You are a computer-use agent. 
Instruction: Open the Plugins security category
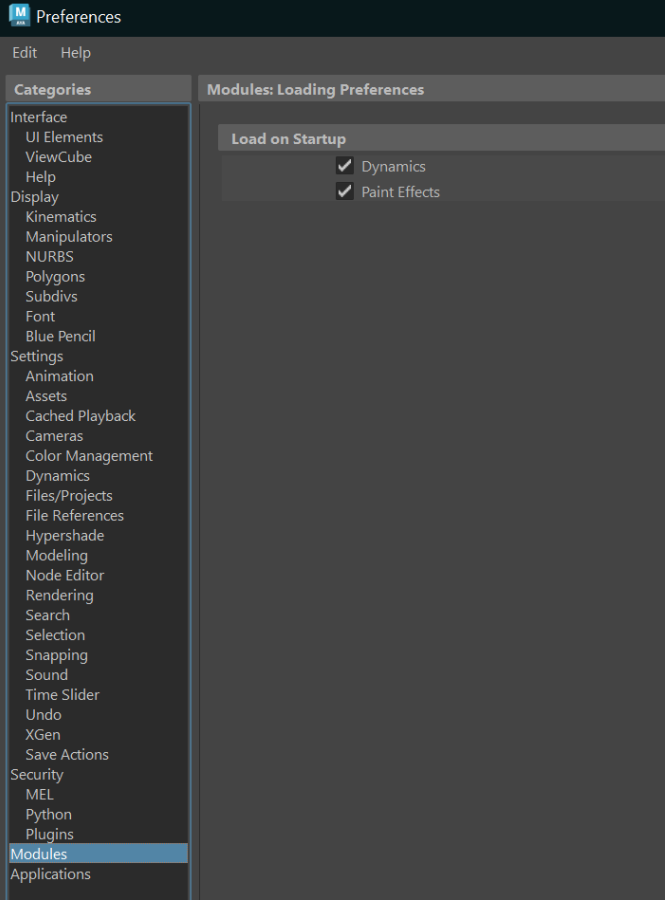point(49,834)
